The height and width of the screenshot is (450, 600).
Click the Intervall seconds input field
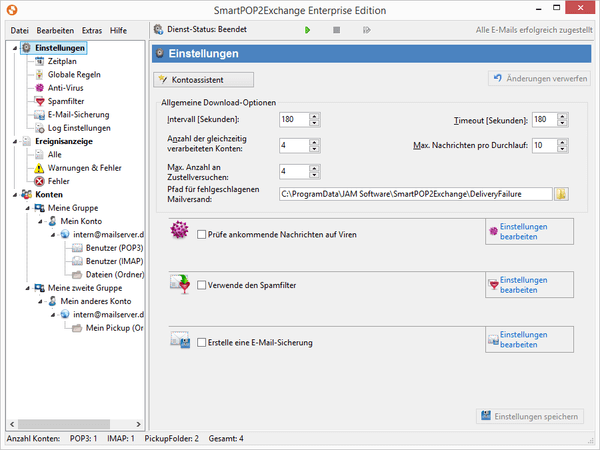pyautogui.click(x=292, y=120)
